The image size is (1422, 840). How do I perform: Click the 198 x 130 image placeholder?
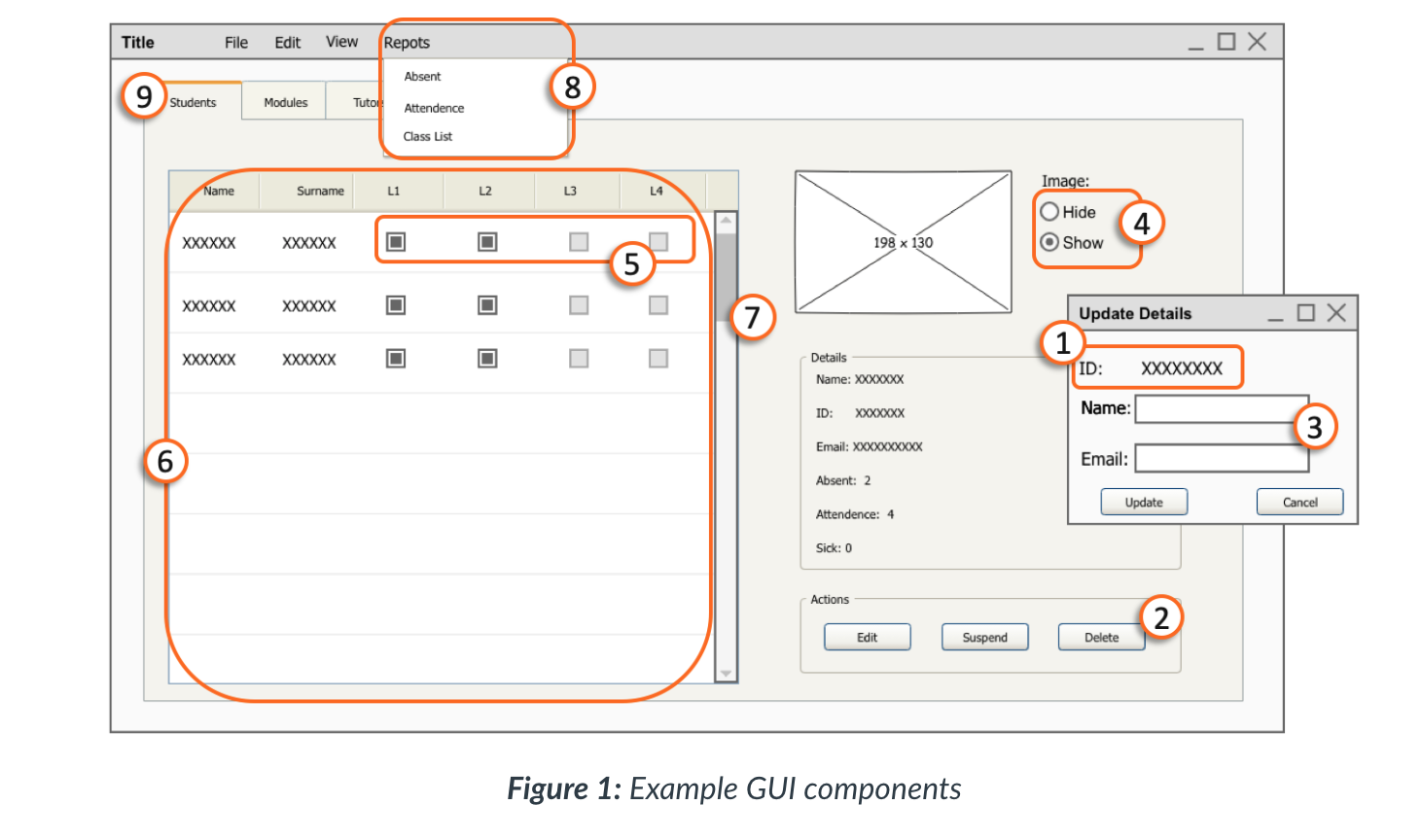(x=904, y=242)
